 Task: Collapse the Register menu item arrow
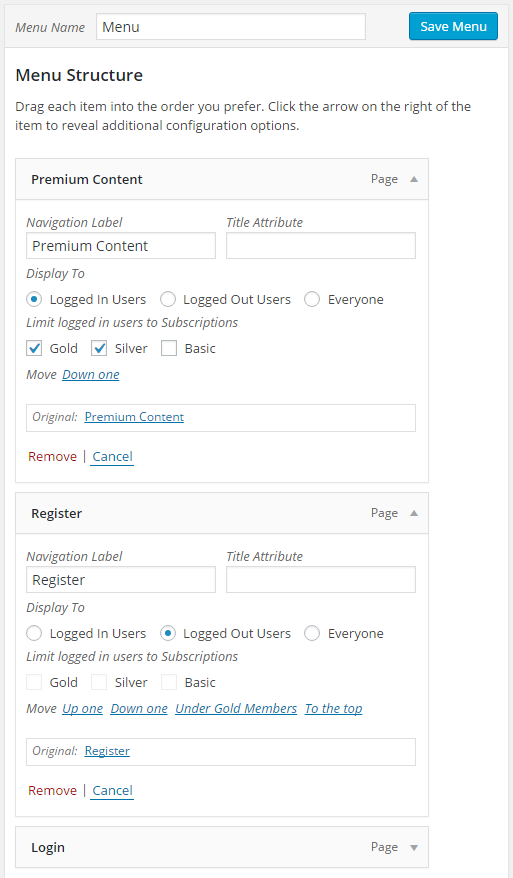(414, 513)
